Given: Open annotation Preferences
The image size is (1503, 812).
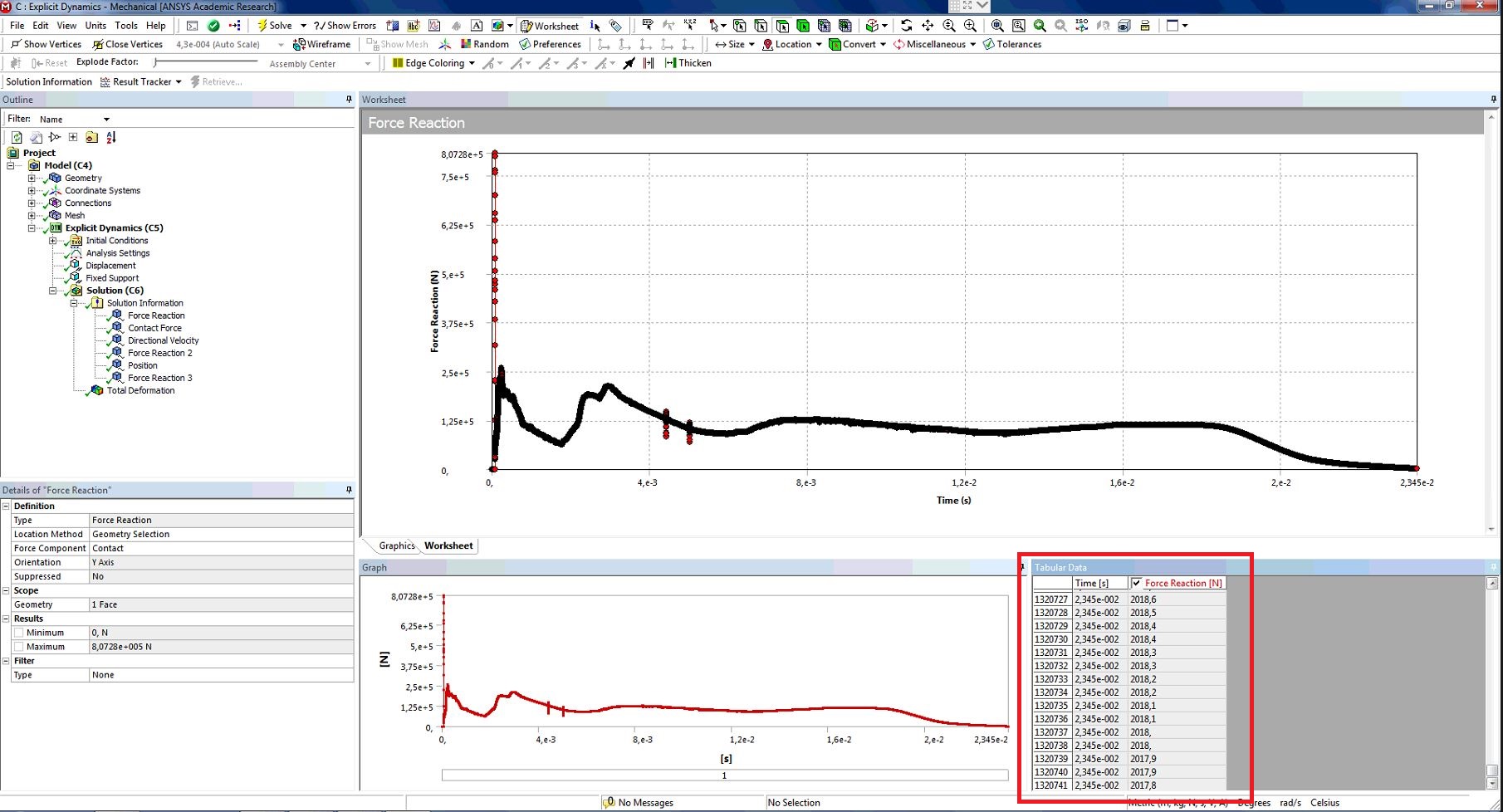Looking at the screenshot, I should (550, 44).
